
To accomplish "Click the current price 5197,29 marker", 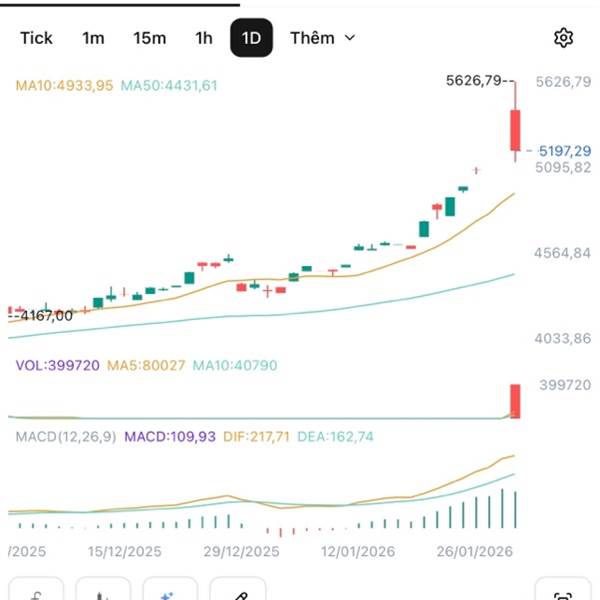I will [564, 151].
